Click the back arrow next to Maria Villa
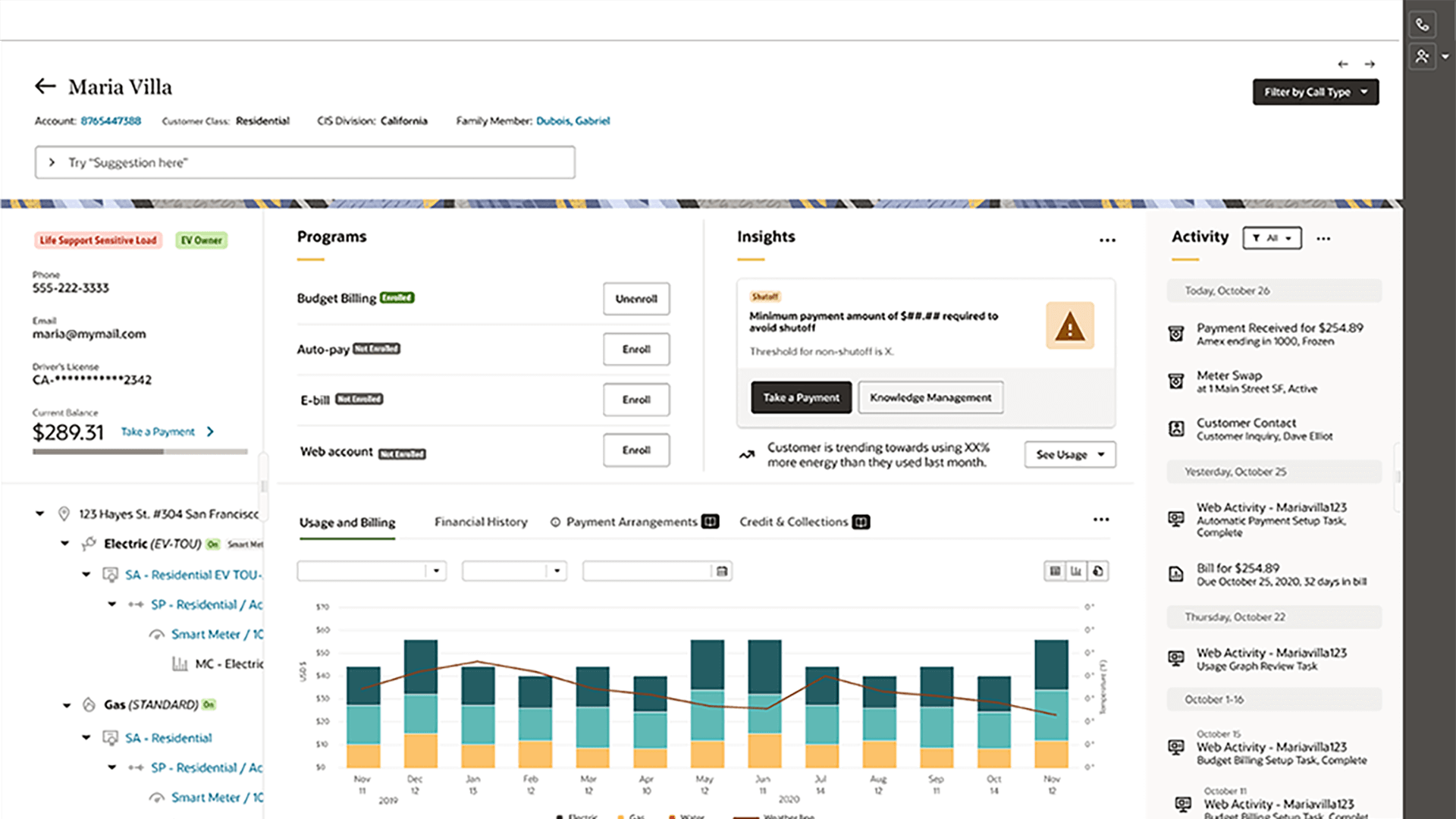 pyautogui.click(x=45, y=86)
